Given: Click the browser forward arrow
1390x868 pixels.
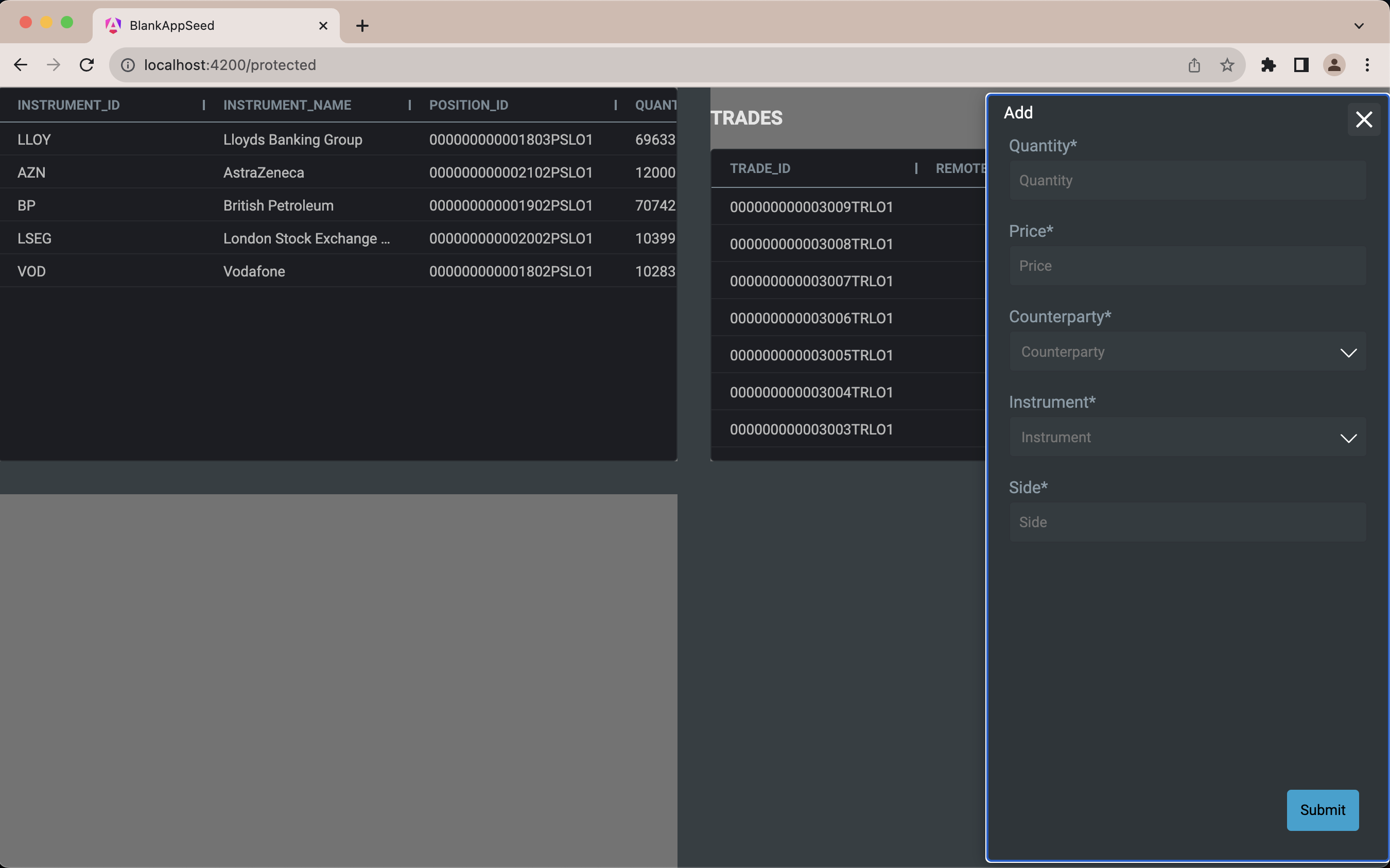Looking at the screenshot, I should click(54, 65).
